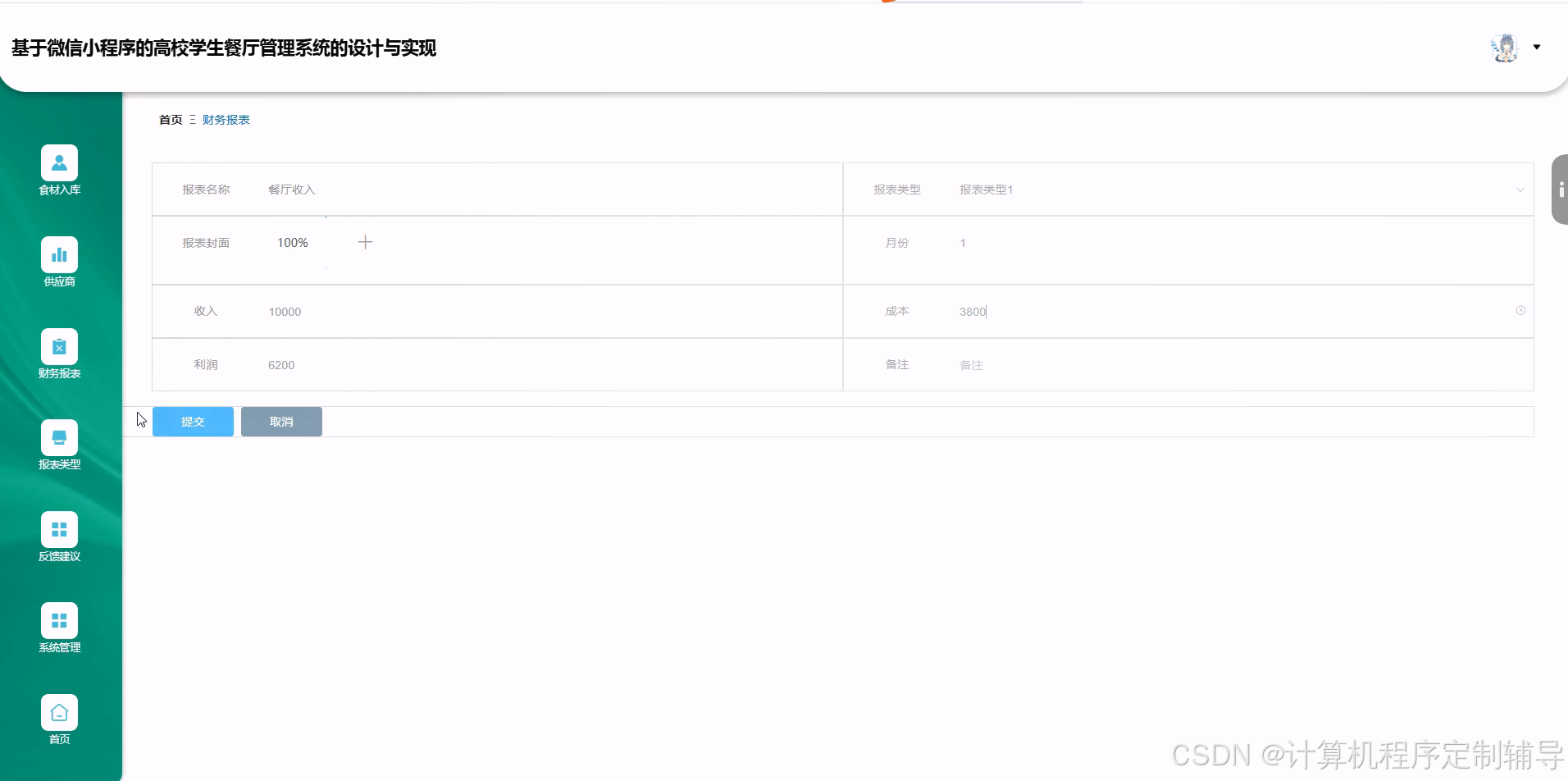
Task: Click inside the 备注 input field
Action: point(1148,365)
